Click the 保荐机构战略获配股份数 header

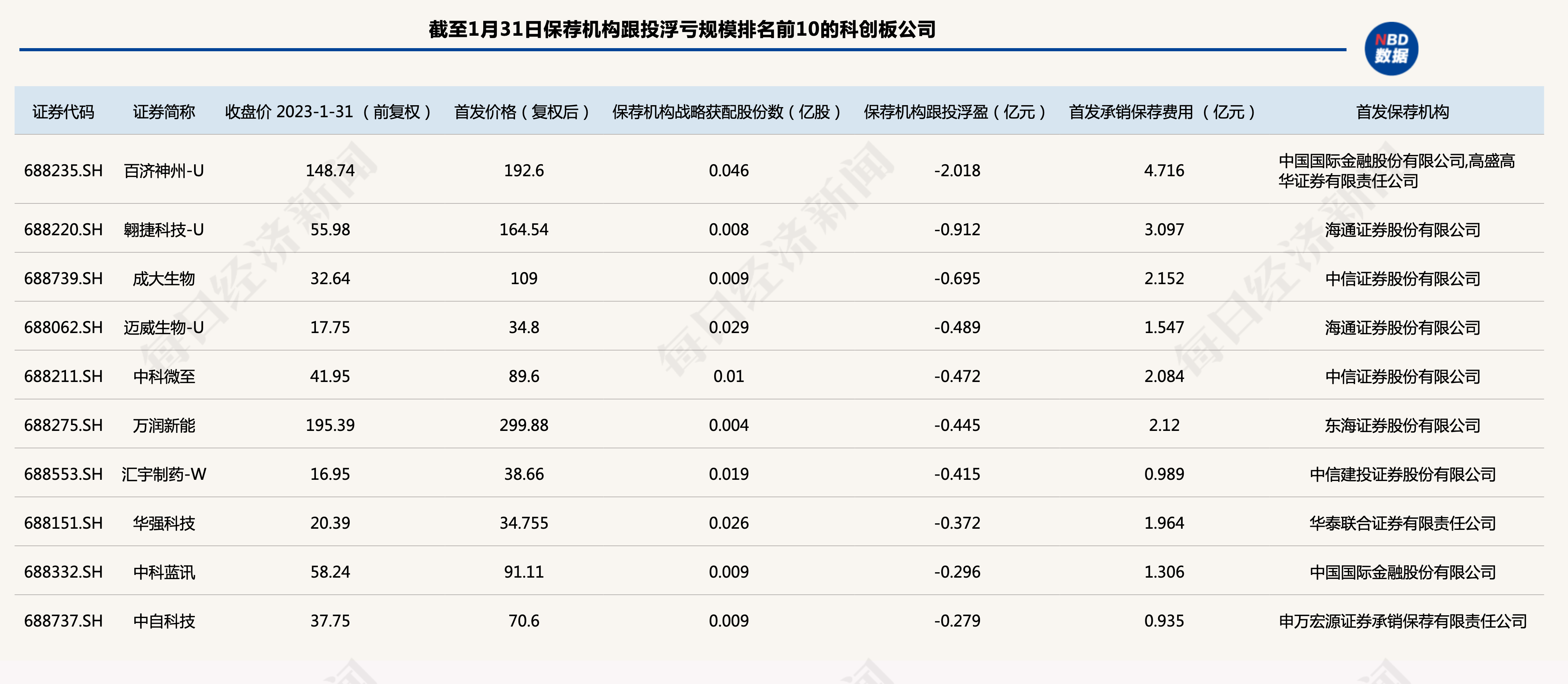click(x=728, y=112)
